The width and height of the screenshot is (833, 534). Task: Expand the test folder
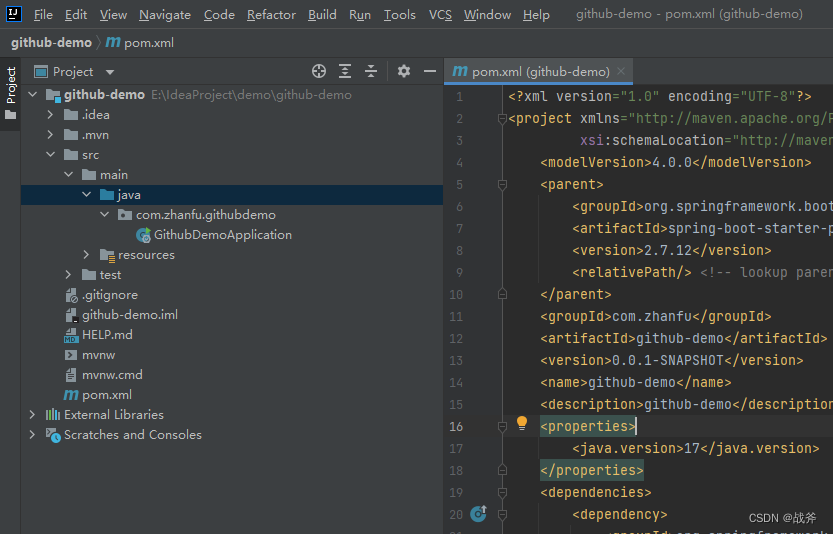pyautogui.click(x=68, y=275)
